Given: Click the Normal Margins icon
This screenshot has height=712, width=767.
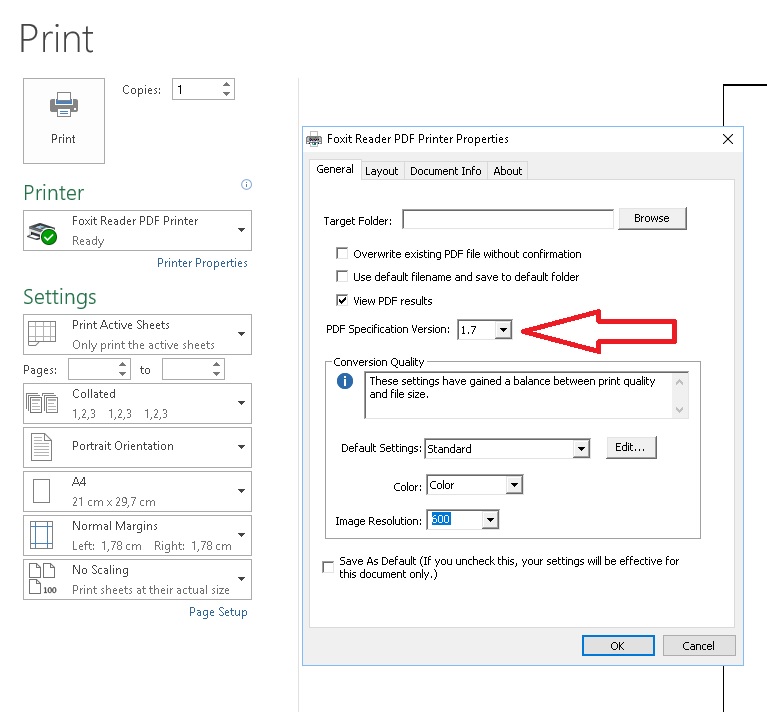Looking at the screenshot, I should pos(42,534).
